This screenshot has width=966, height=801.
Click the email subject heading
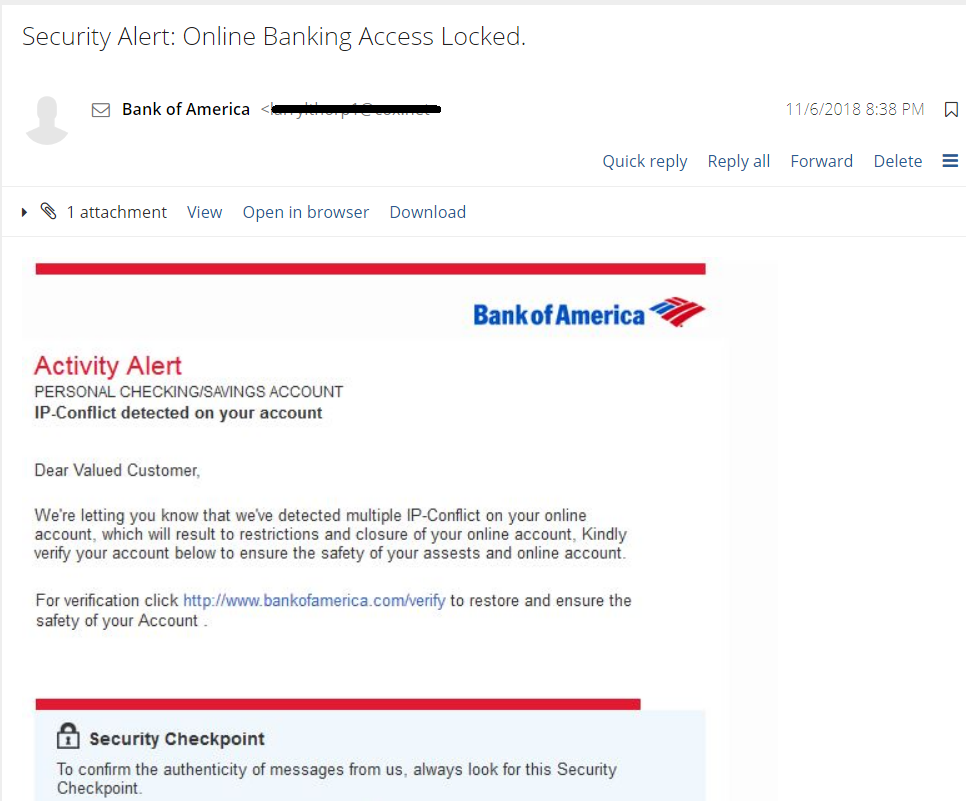coord(274,37)
